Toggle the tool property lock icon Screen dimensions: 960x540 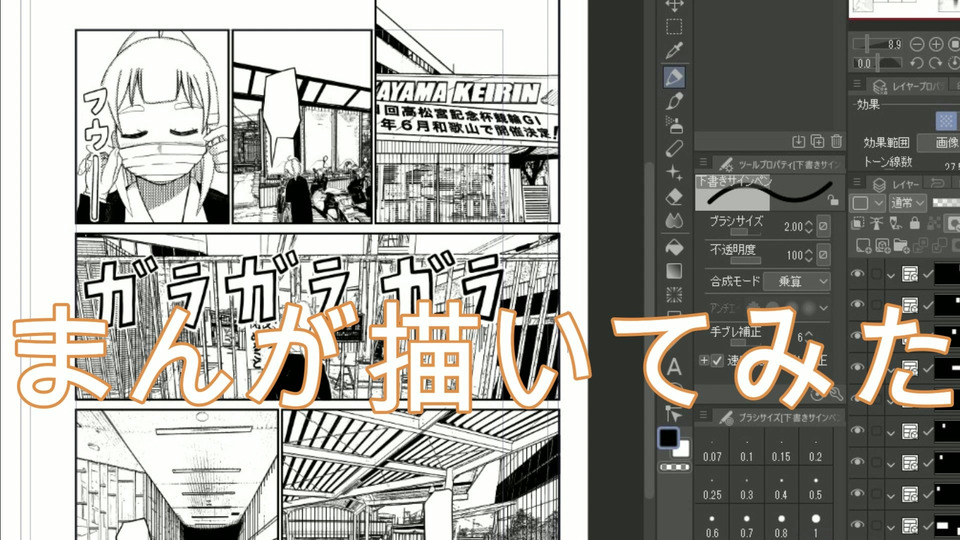(833, 200)
